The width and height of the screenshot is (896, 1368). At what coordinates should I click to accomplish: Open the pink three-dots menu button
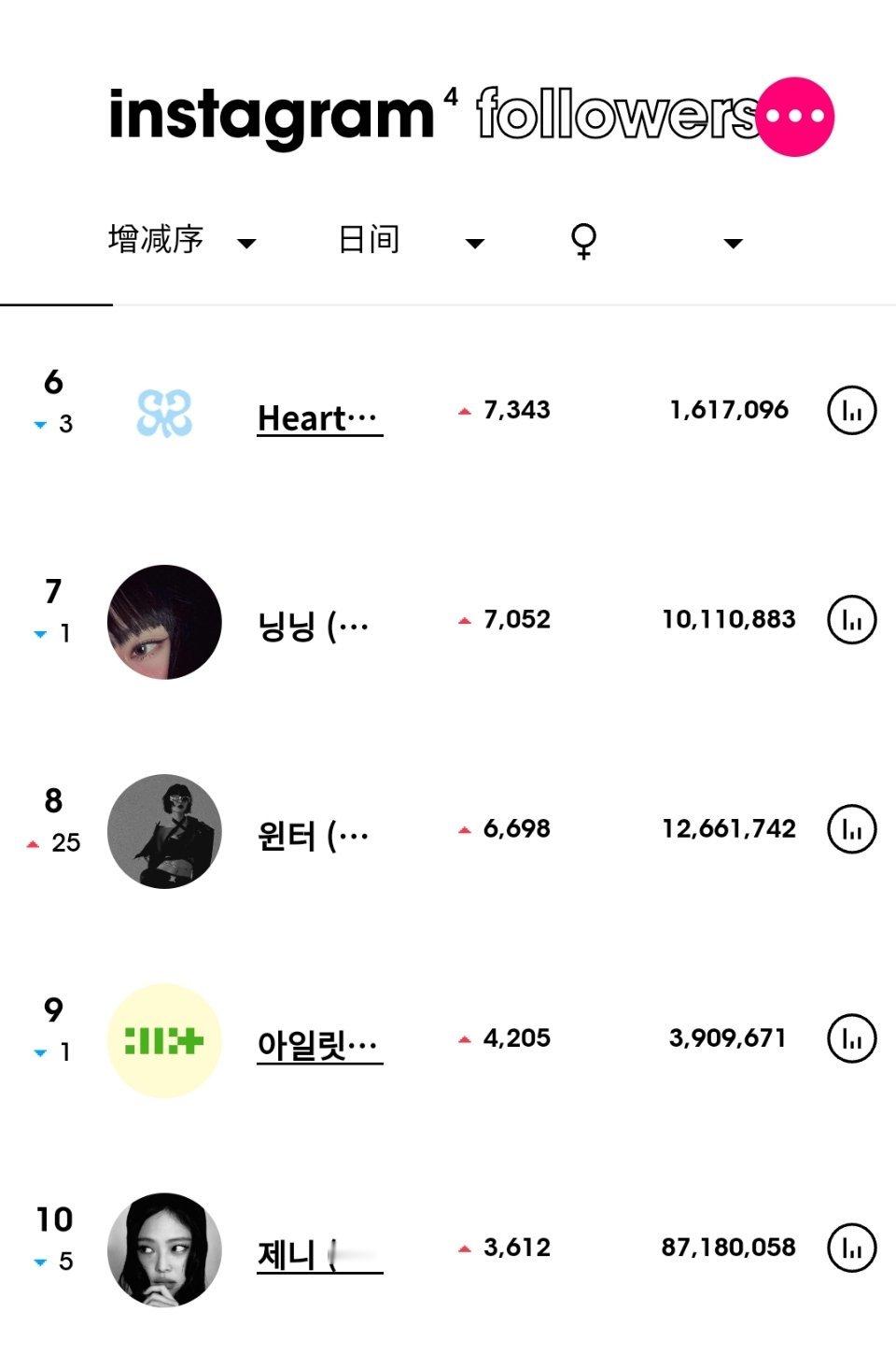[794, 117]
